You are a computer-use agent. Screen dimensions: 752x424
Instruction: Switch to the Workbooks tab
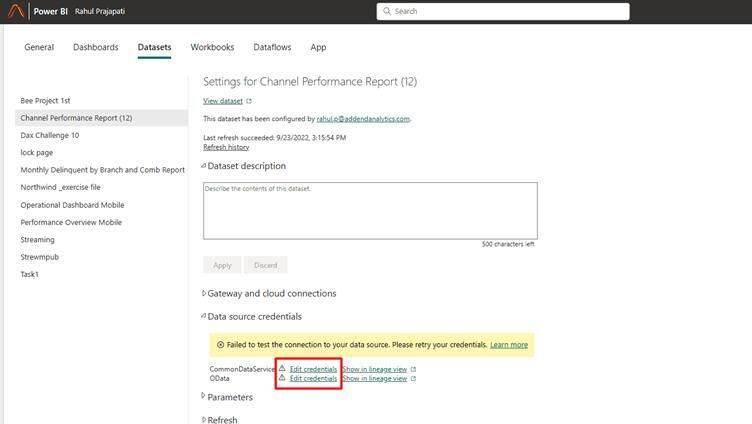212,47
